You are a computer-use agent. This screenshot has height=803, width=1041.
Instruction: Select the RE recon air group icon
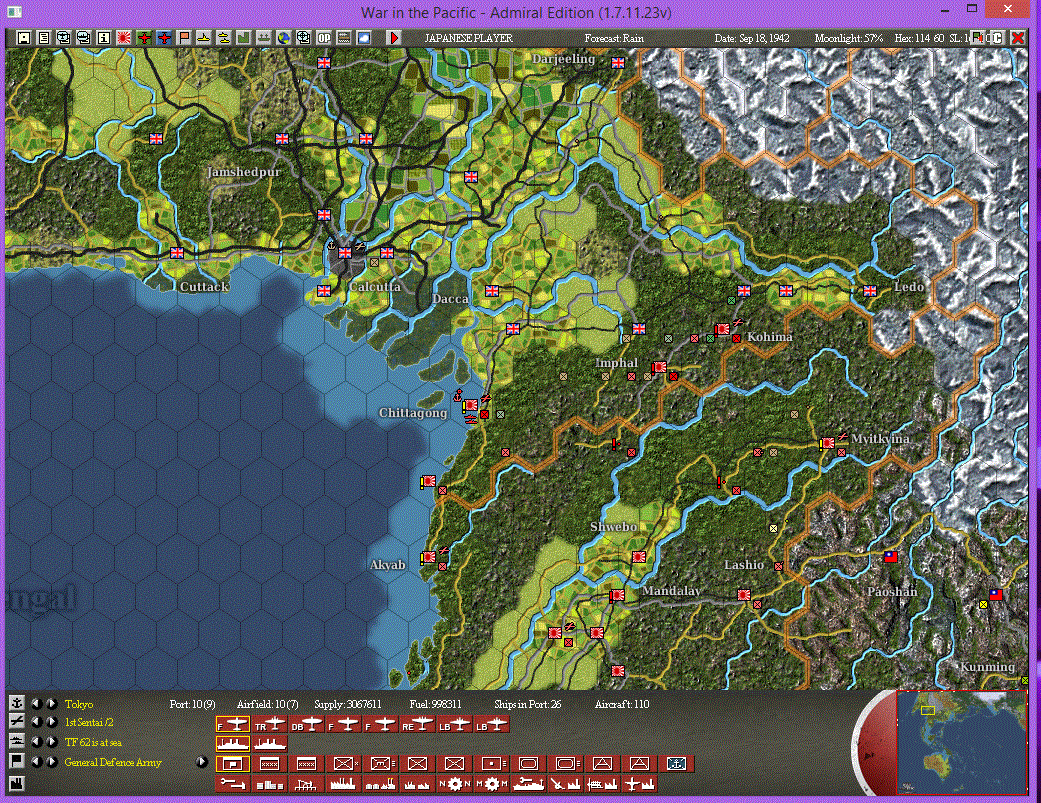click(x=418, y=725)
